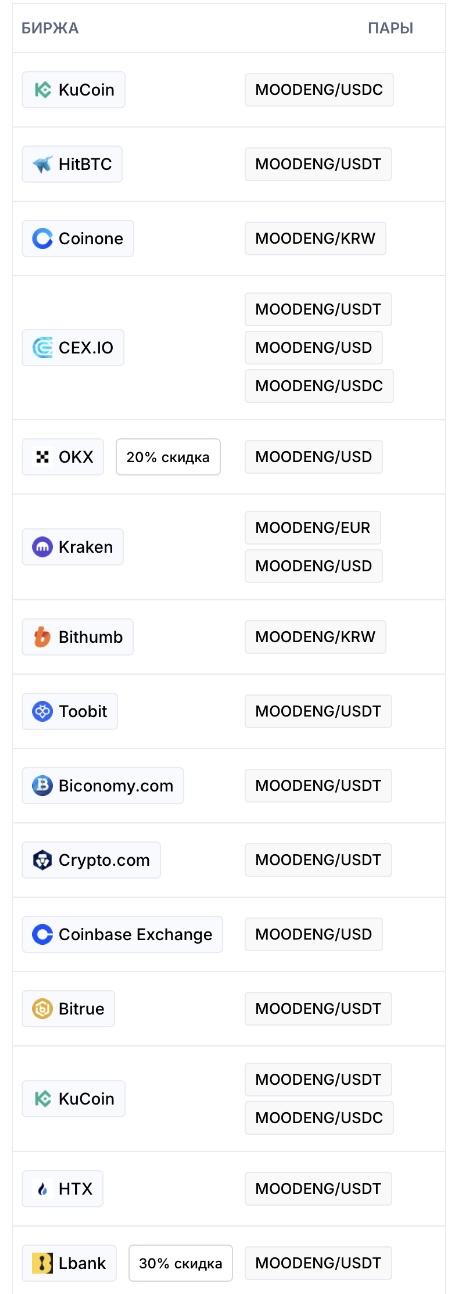Viewport: 463px width, 1294px height.
Task: Click the БИРЖА column header
Action: pyautogui.click(x=50, y=28)
